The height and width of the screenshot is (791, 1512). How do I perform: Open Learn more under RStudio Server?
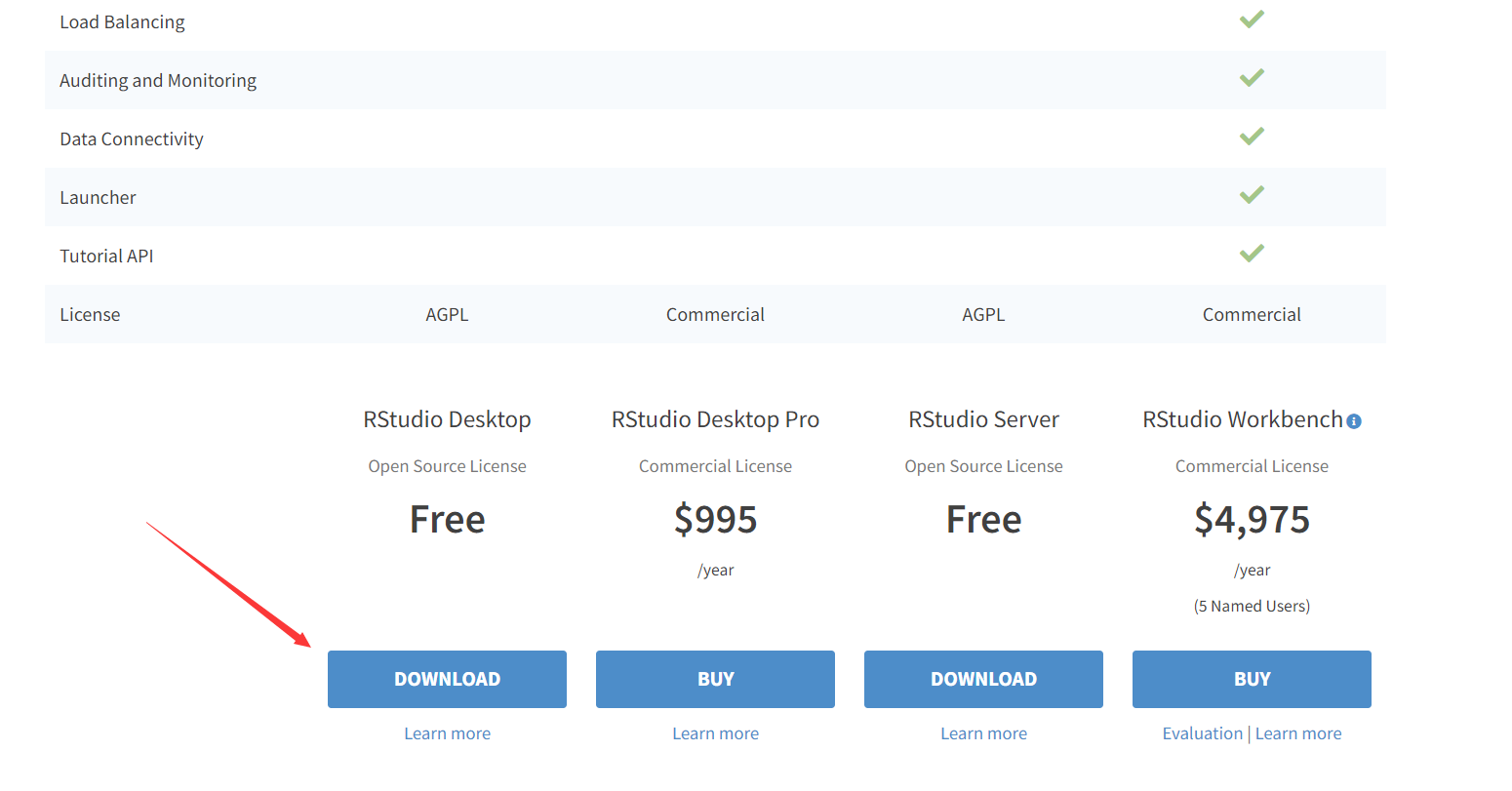[983, 733]
